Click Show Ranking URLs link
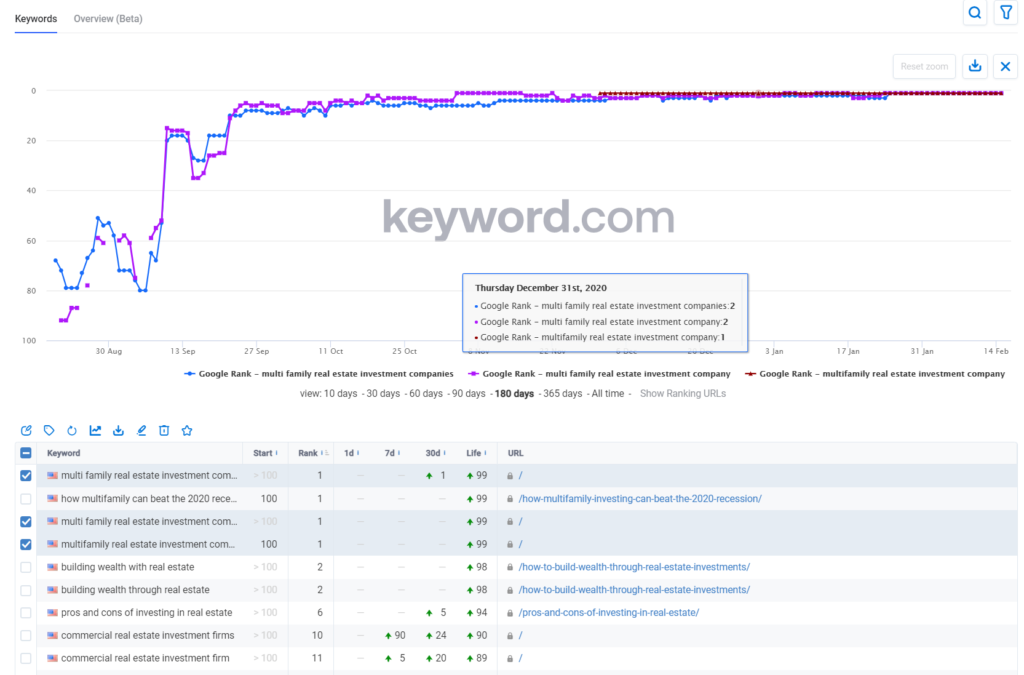This screenshot has width=1024, height=675. (x=682, y=394)
